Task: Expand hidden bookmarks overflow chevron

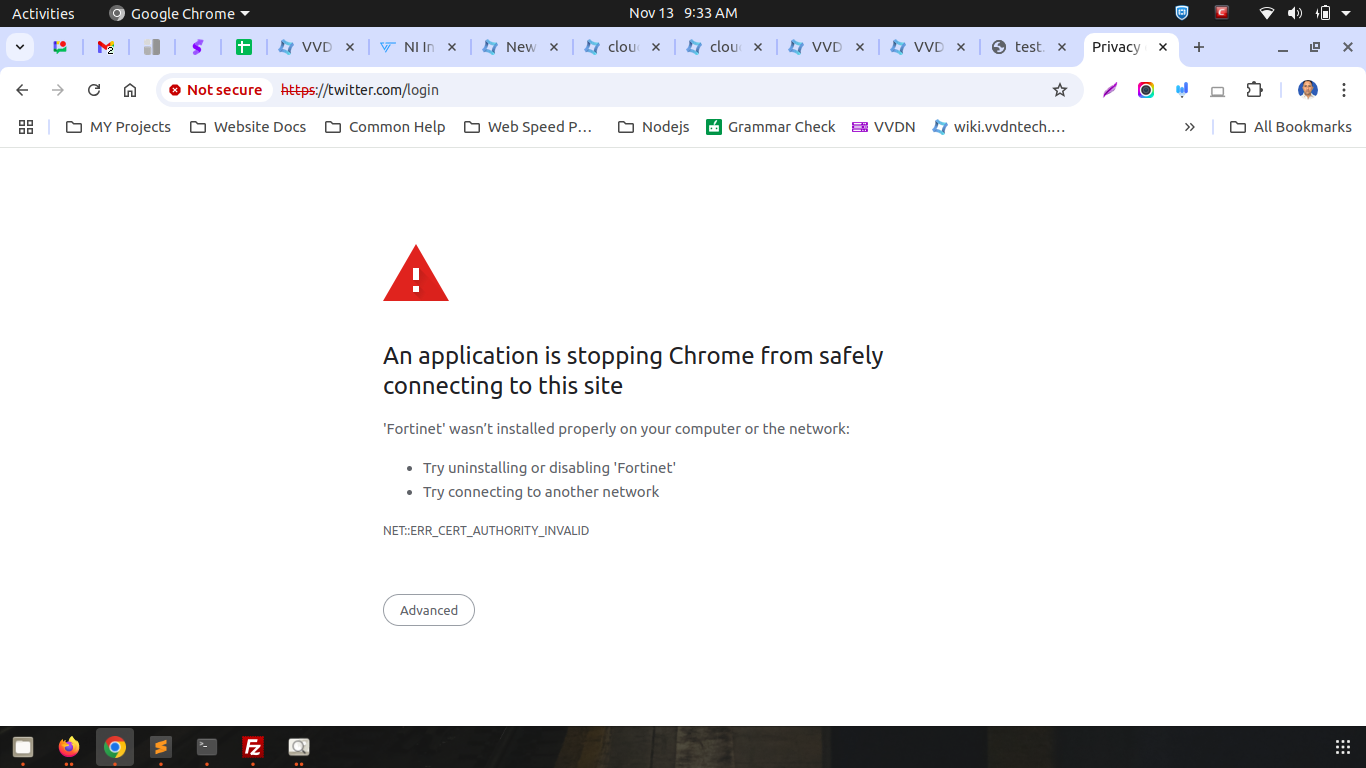Action: click(x=1189, y=127)
